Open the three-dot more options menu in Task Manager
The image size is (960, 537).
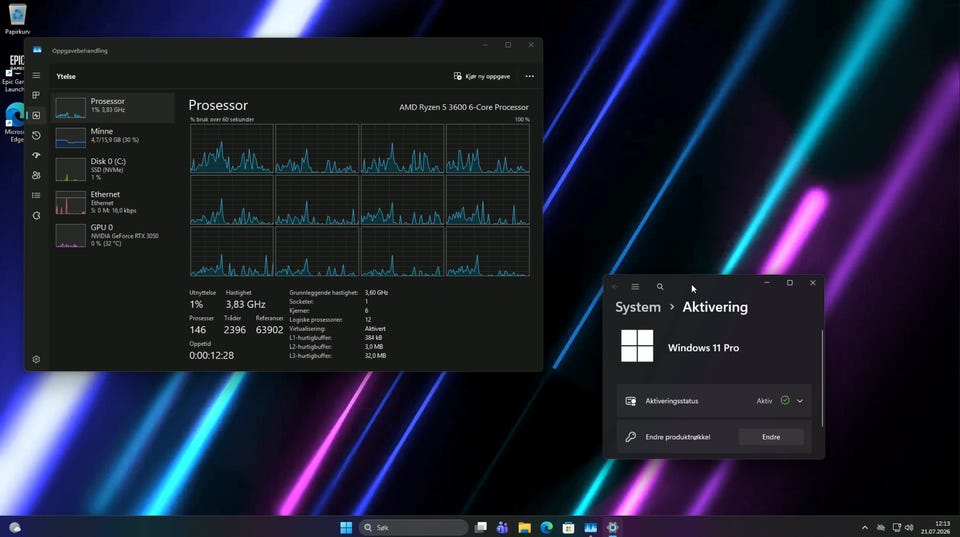pos(530,77)
